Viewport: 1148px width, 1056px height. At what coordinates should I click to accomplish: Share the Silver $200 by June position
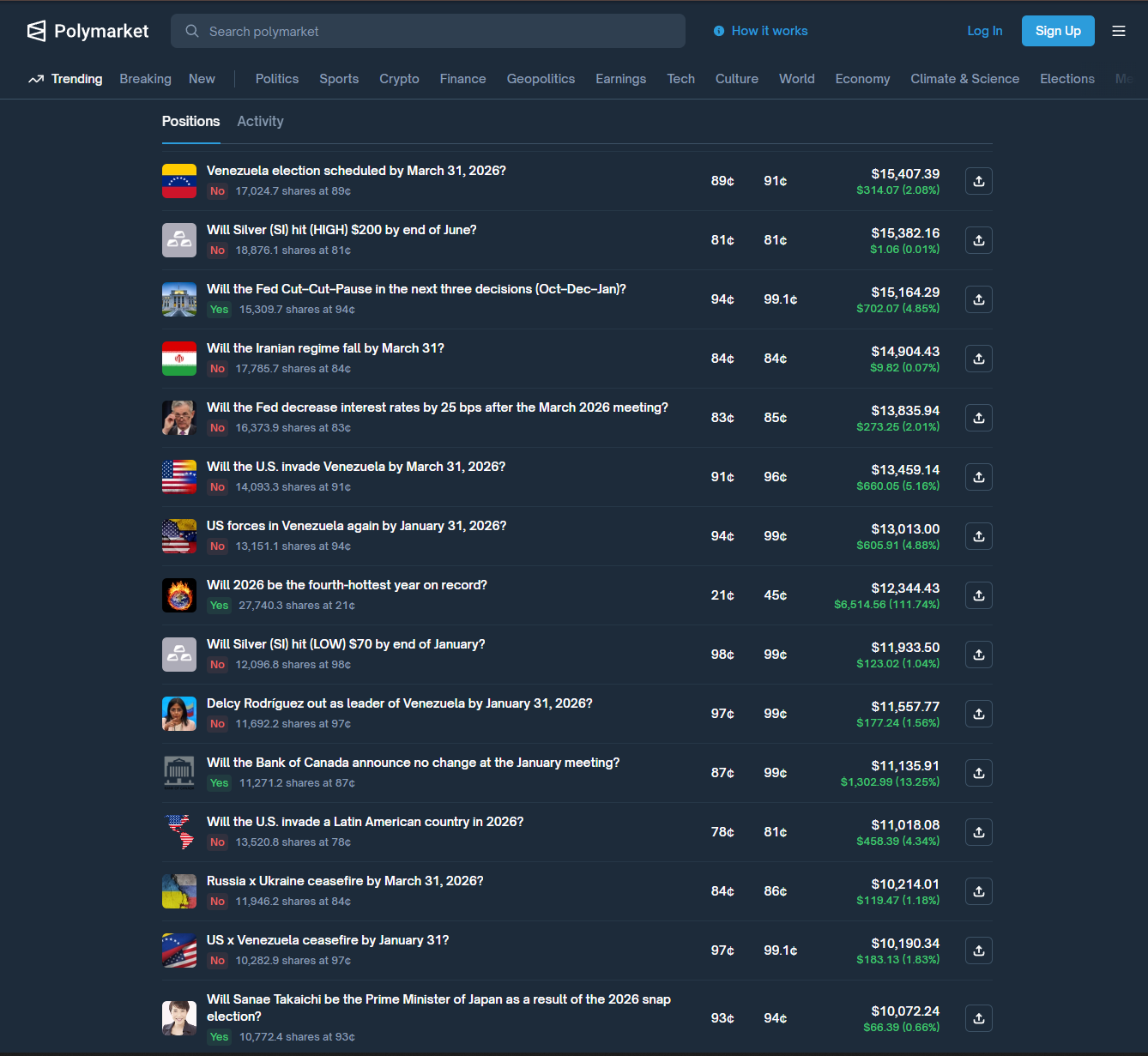coord(978,240)
